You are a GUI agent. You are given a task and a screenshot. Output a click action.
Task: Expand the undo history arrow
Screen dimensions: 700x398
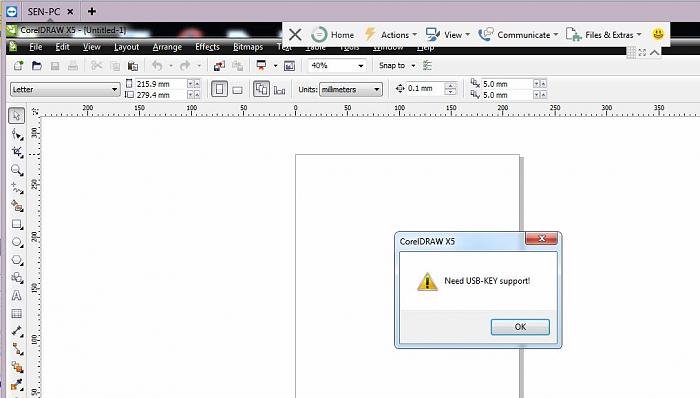pyautogui.click(x=171, y=66)
